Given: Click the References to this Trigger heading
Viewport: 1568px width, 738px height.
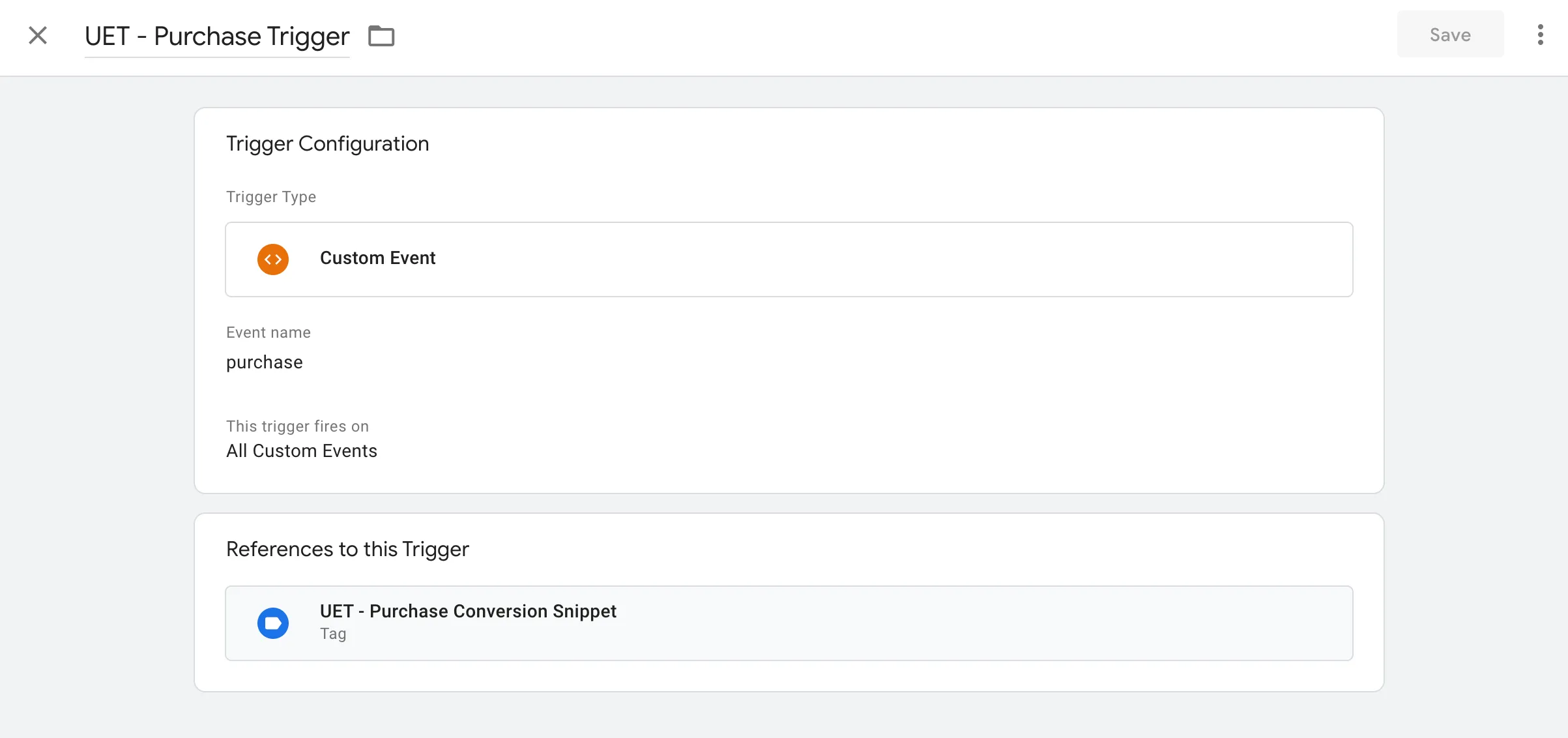Looking at the screenshot, I should coord(347,550).
